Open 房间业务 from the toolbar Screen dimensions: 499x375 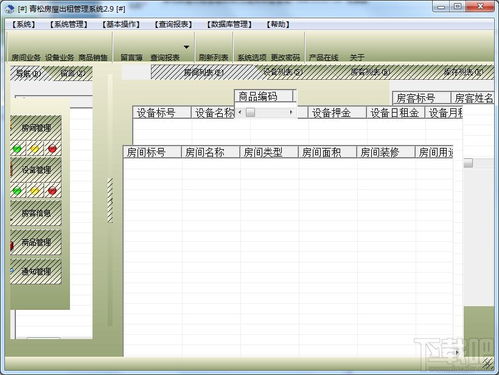26,57
